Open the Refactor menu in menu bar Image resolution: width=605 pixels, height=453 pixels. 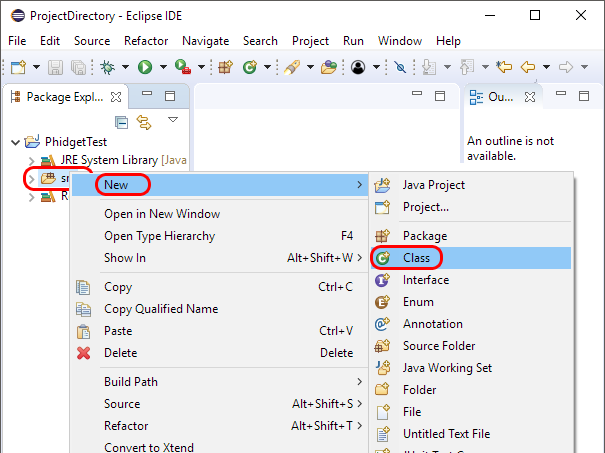point(146,41)
